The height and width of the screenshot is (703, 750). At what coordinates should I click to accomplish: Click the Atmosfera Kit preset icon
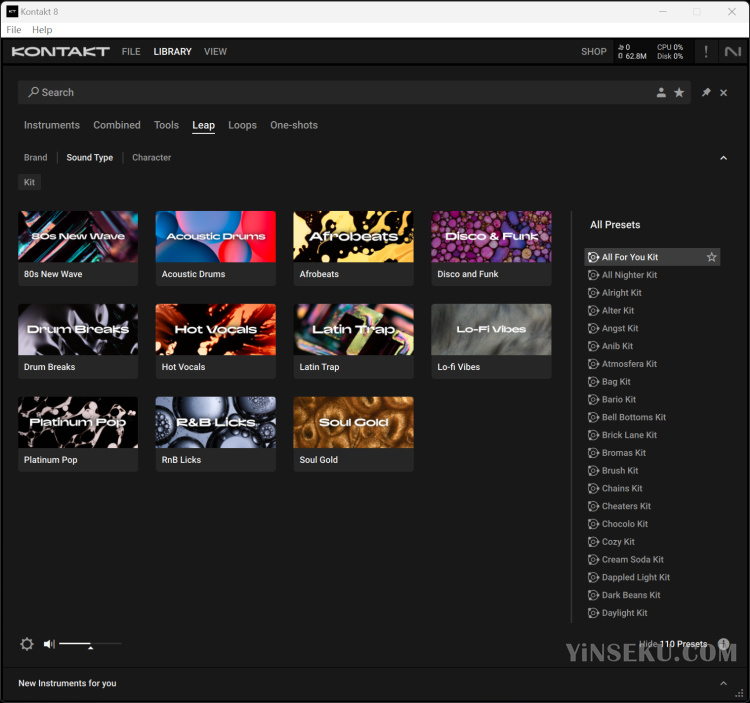(593, 364)
